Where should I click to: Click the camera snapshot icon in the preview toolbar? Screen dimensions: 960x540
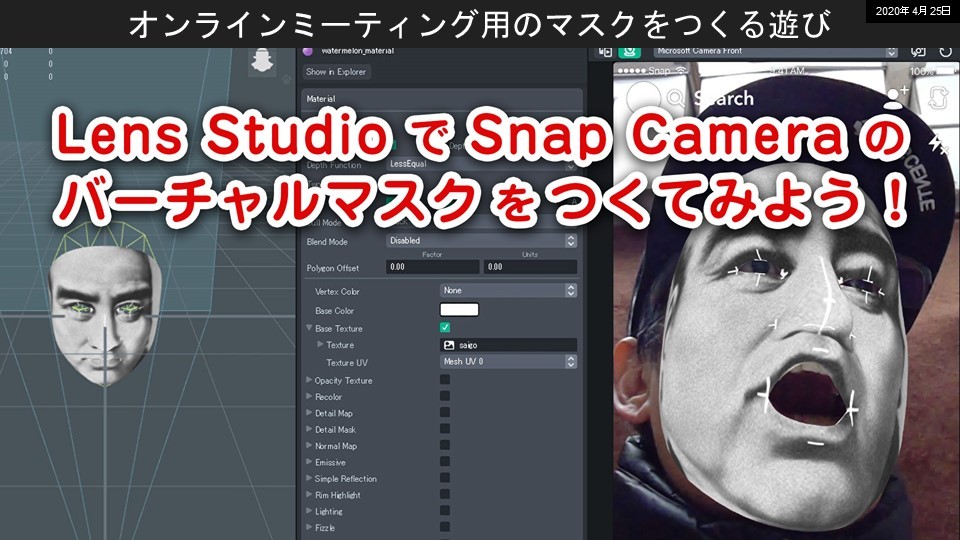click(x=918, y=53)
